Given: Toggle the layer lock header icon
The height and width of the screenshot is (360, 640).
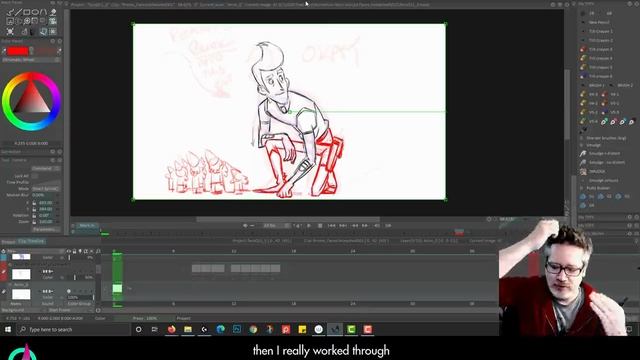Looking at the screenshot, I should tap(74, 251).
